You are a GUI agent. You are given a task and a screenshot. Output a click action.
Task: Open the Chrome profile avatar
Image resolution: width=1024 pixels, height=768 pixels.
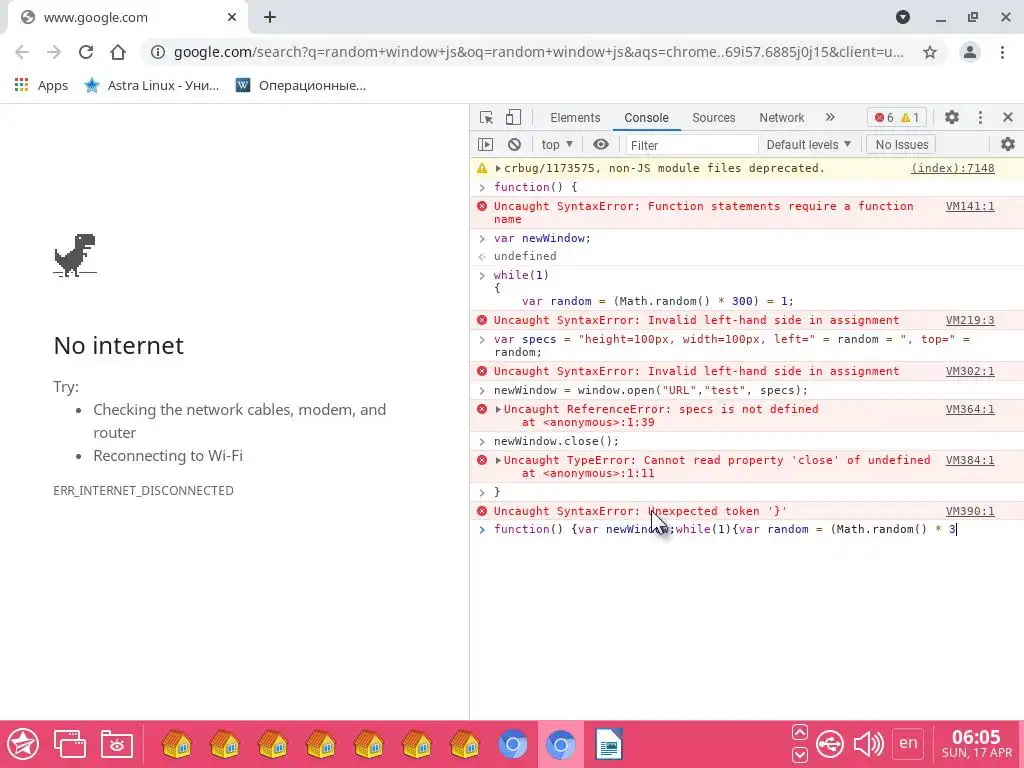970,52
